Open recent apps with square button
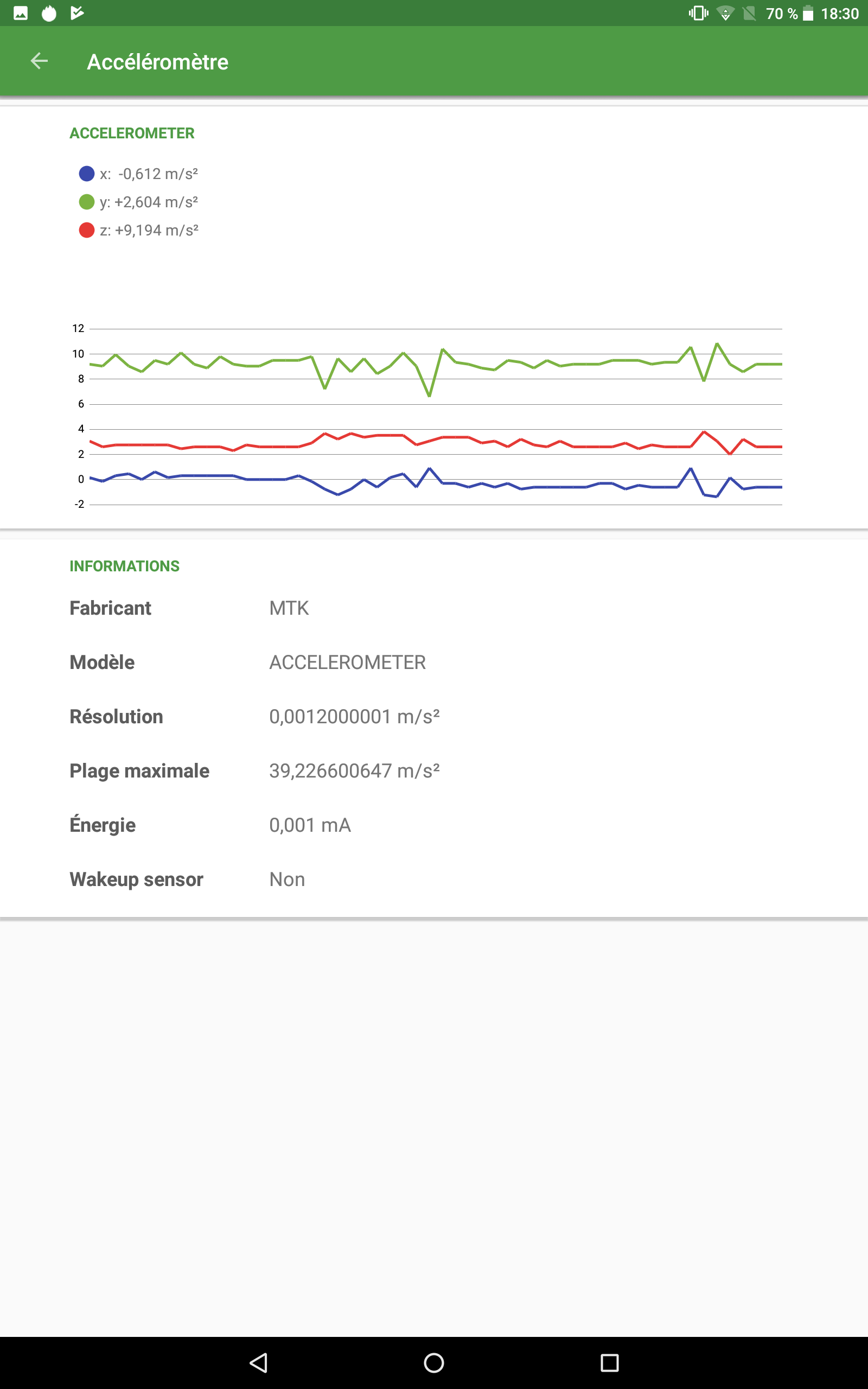 point(609,1362)
